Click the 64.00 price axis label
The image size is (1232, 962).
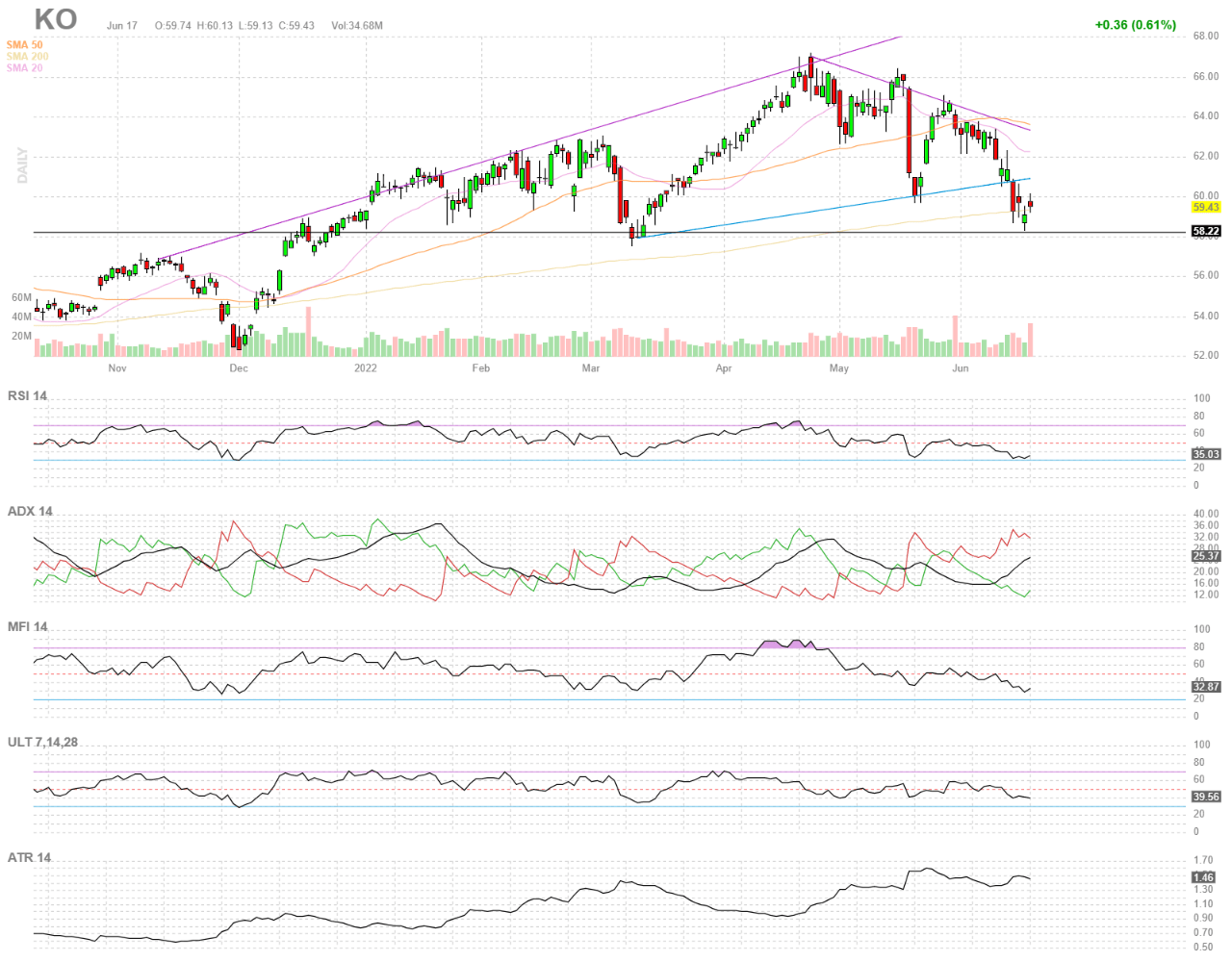click(x=1206, y=116)
